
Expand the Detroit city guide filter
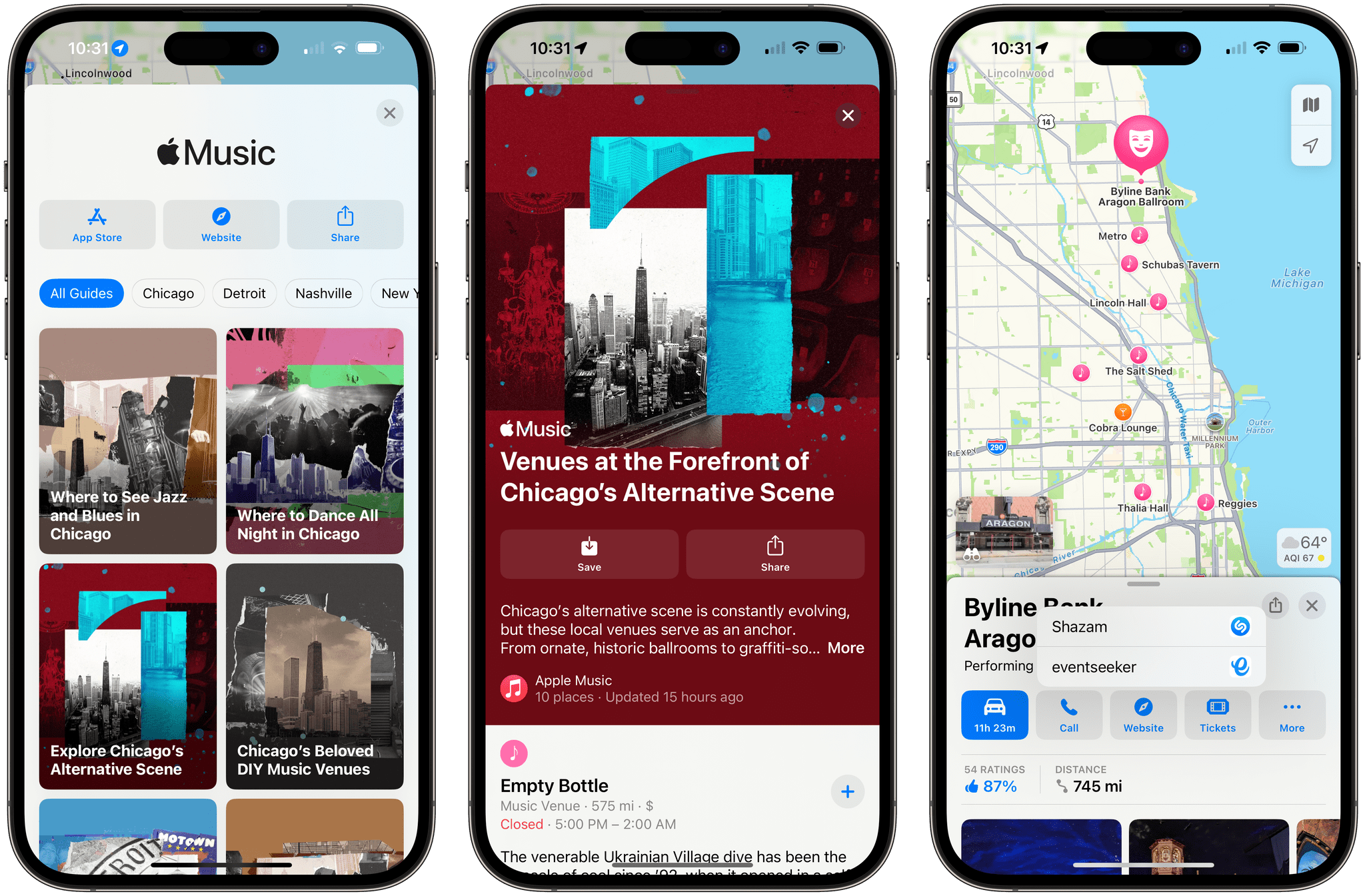click(x=243, y=292)
